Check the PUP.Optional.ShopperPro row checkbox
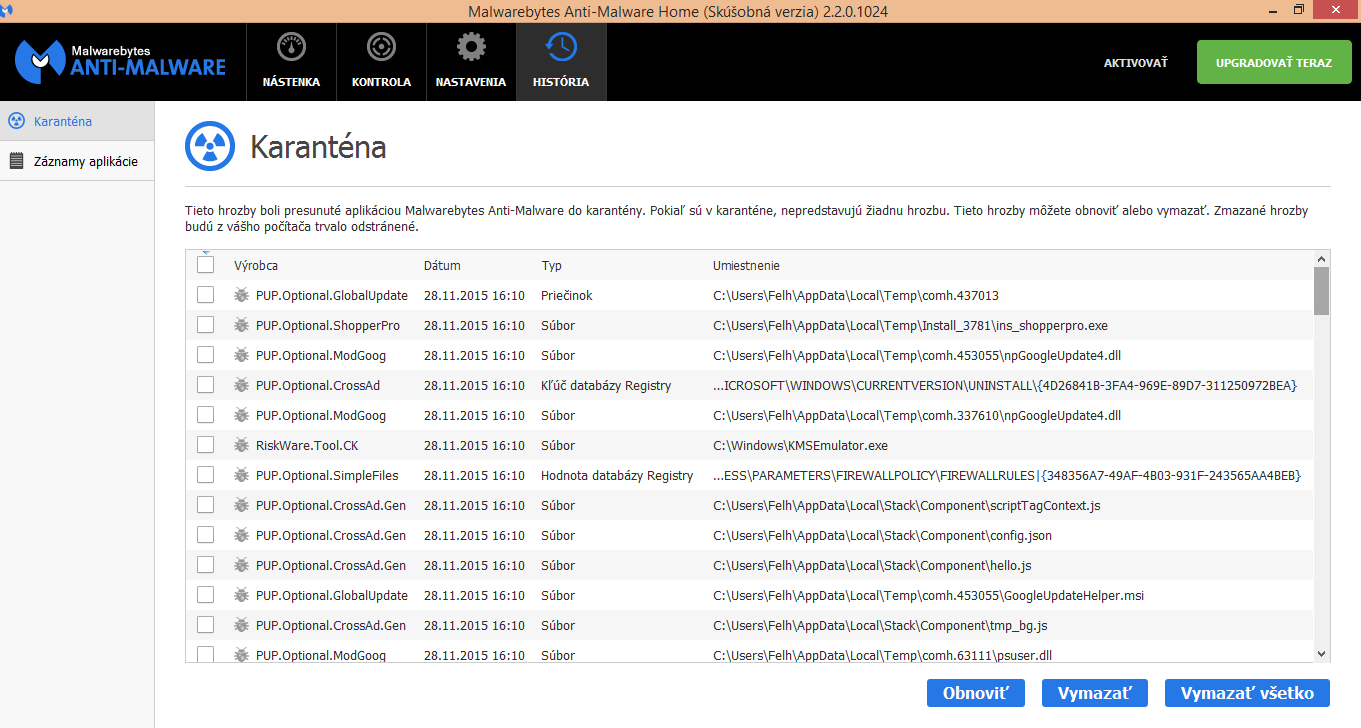 pos(205,325)
